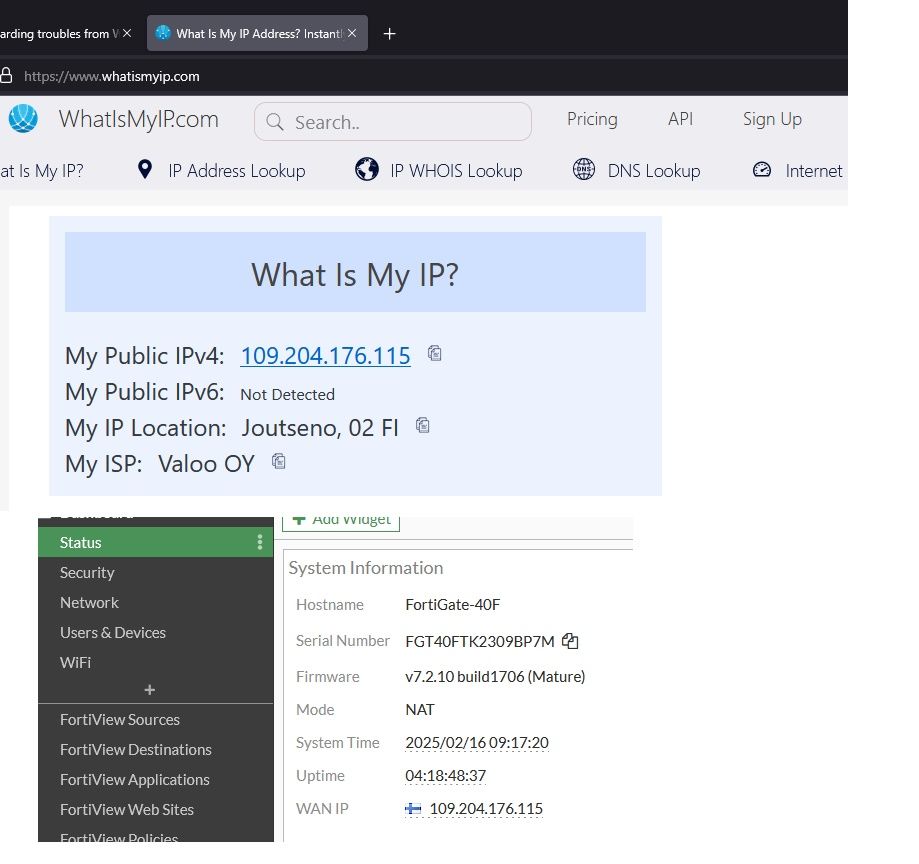The image size is (919, 864).
Task: Click the WAN IP address value
Action: pos(486,809)
